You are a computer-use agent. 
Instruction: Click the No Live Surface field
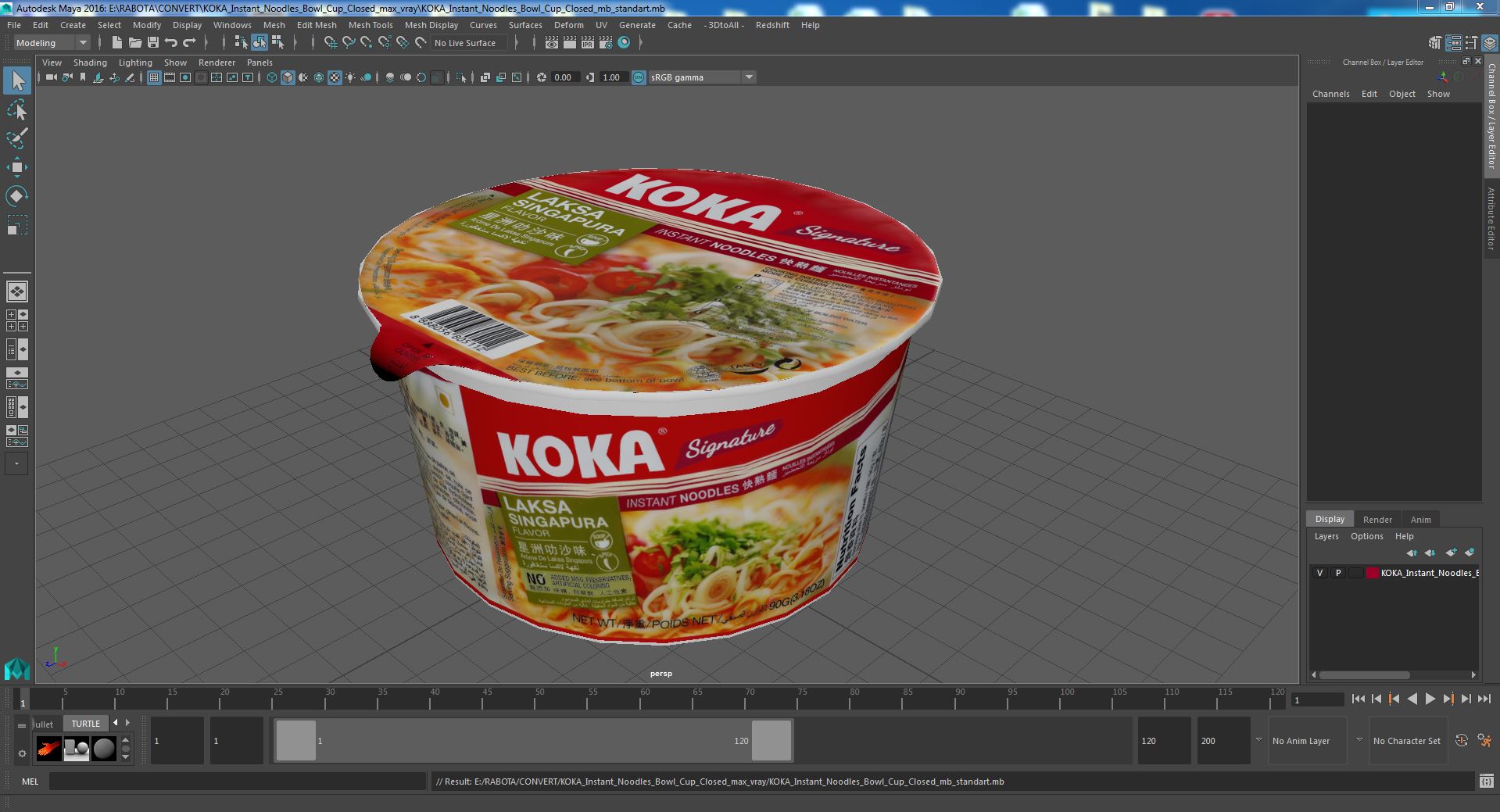click(469, 43)
